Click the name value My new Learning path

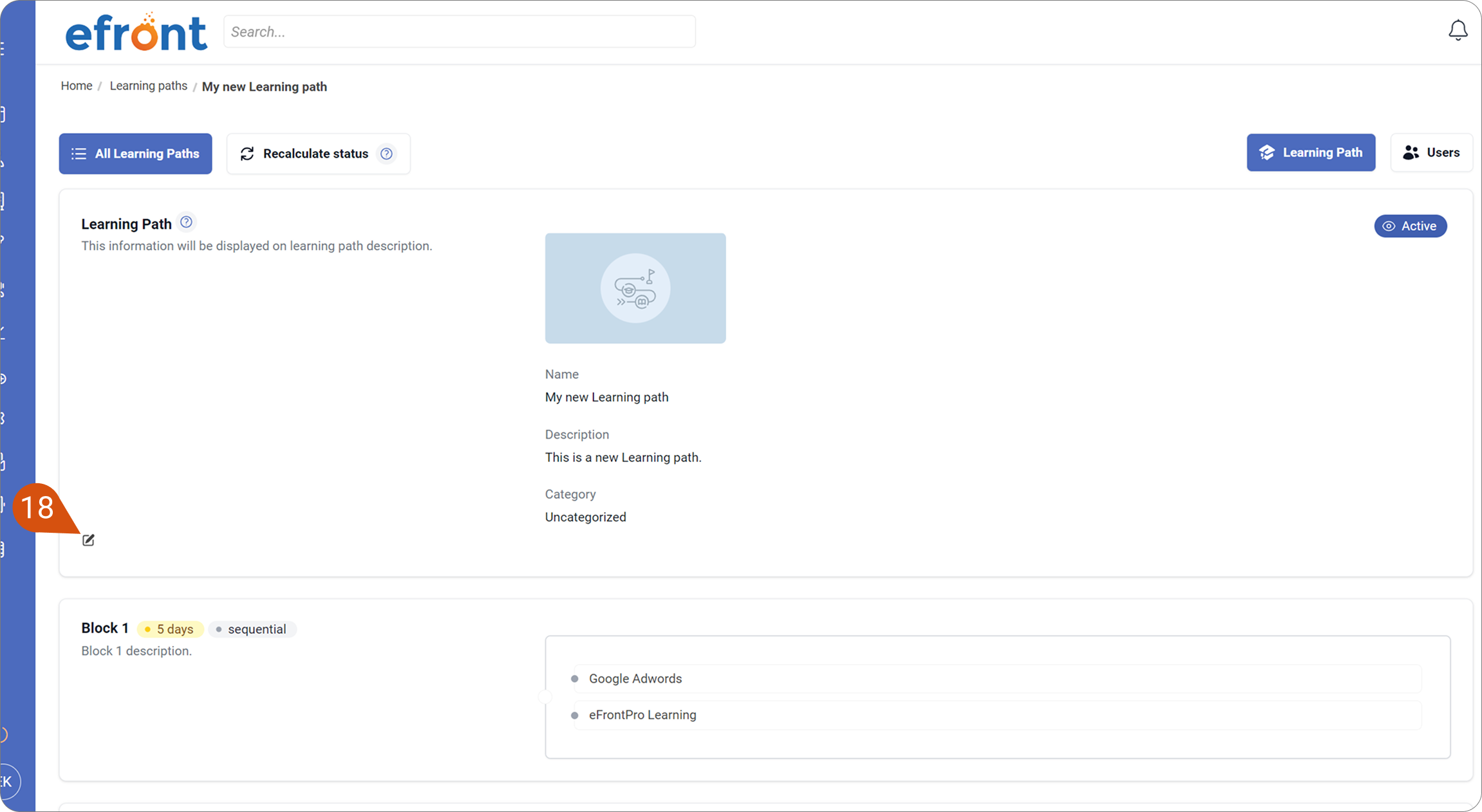[x=606, y=397]
